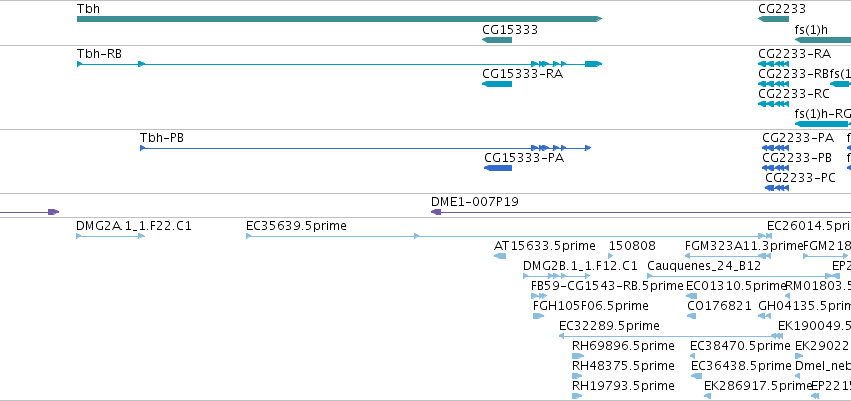The image size is (851, 401).
Task: Click the EC36438.5prime label
Action: tap(741, 366)
